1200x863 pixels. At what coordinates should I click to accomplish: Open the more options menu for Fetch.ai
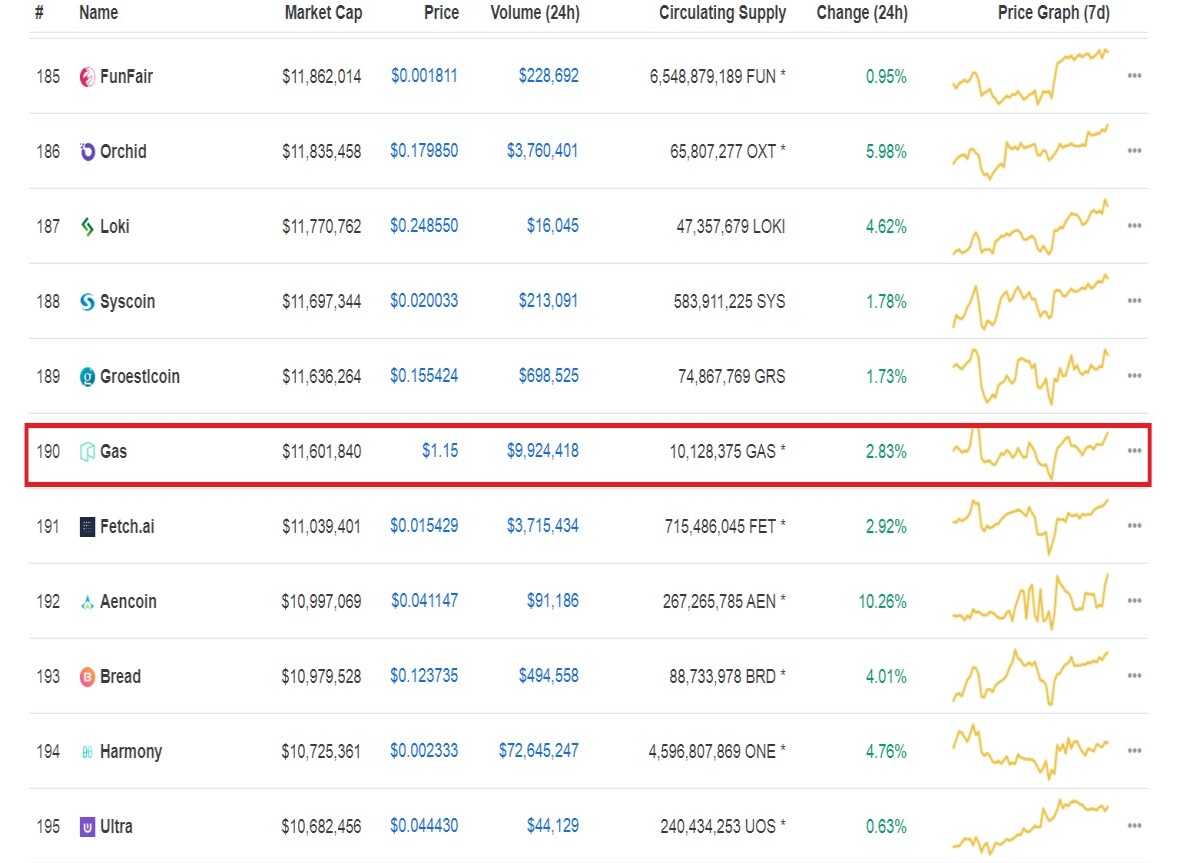pos(1134,526)
